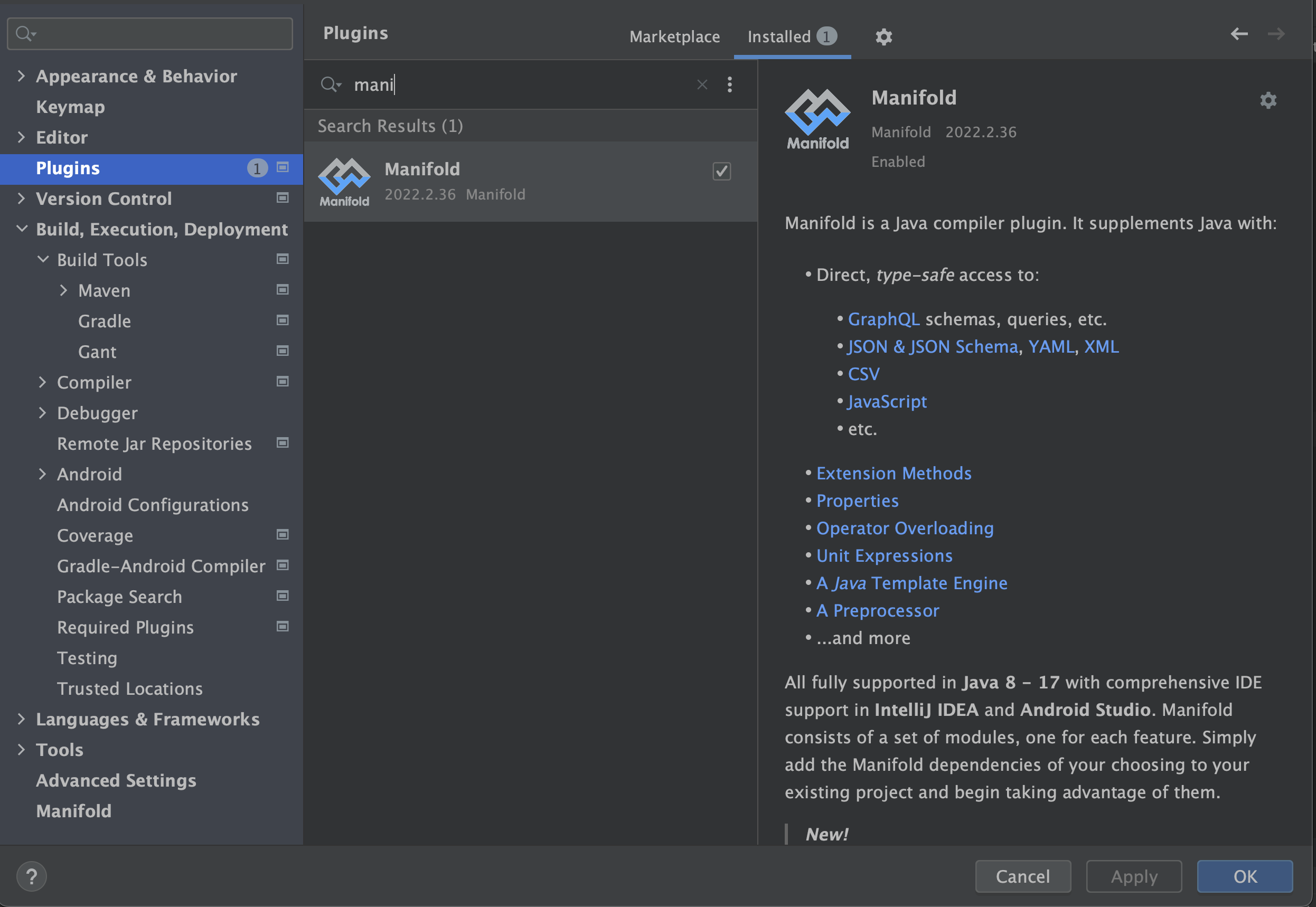
Task: Expand Appearance & Behavior settings
Action: [22, 76]
